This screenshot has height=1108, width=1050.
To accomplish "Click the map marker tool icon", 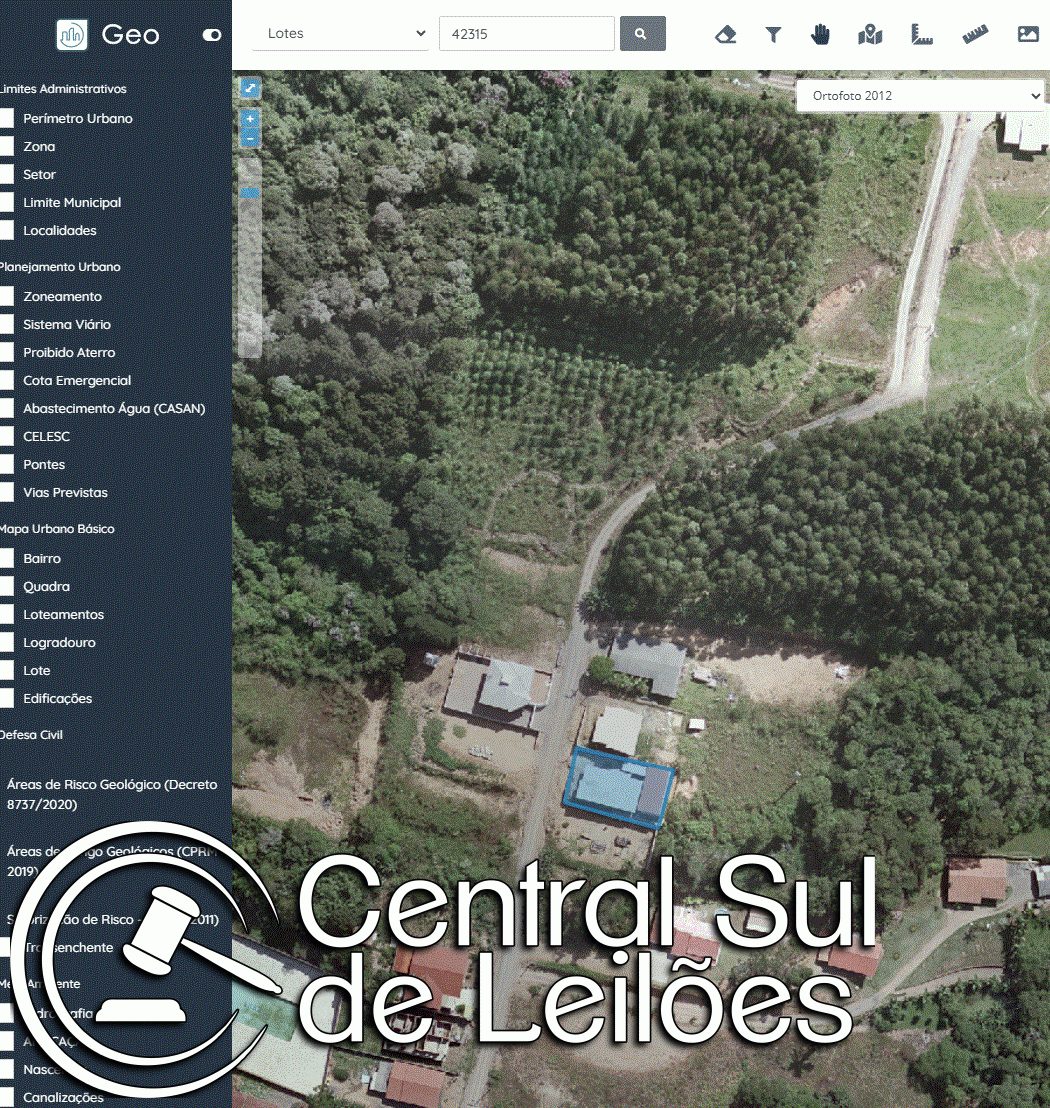I will click(x=870, y=34).
